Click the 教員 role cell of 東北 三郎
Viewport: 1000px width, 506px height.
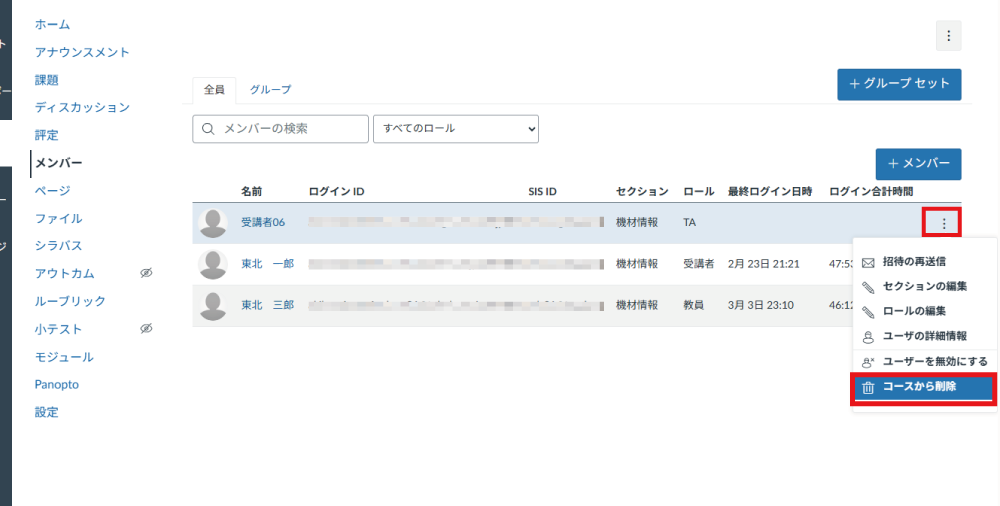pyautogui.click(x=693, y=306)
